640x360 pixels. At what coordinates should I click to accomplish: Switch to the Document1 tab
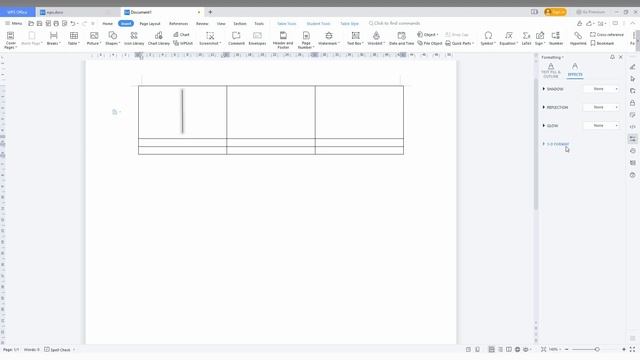(x=162, y=12)
